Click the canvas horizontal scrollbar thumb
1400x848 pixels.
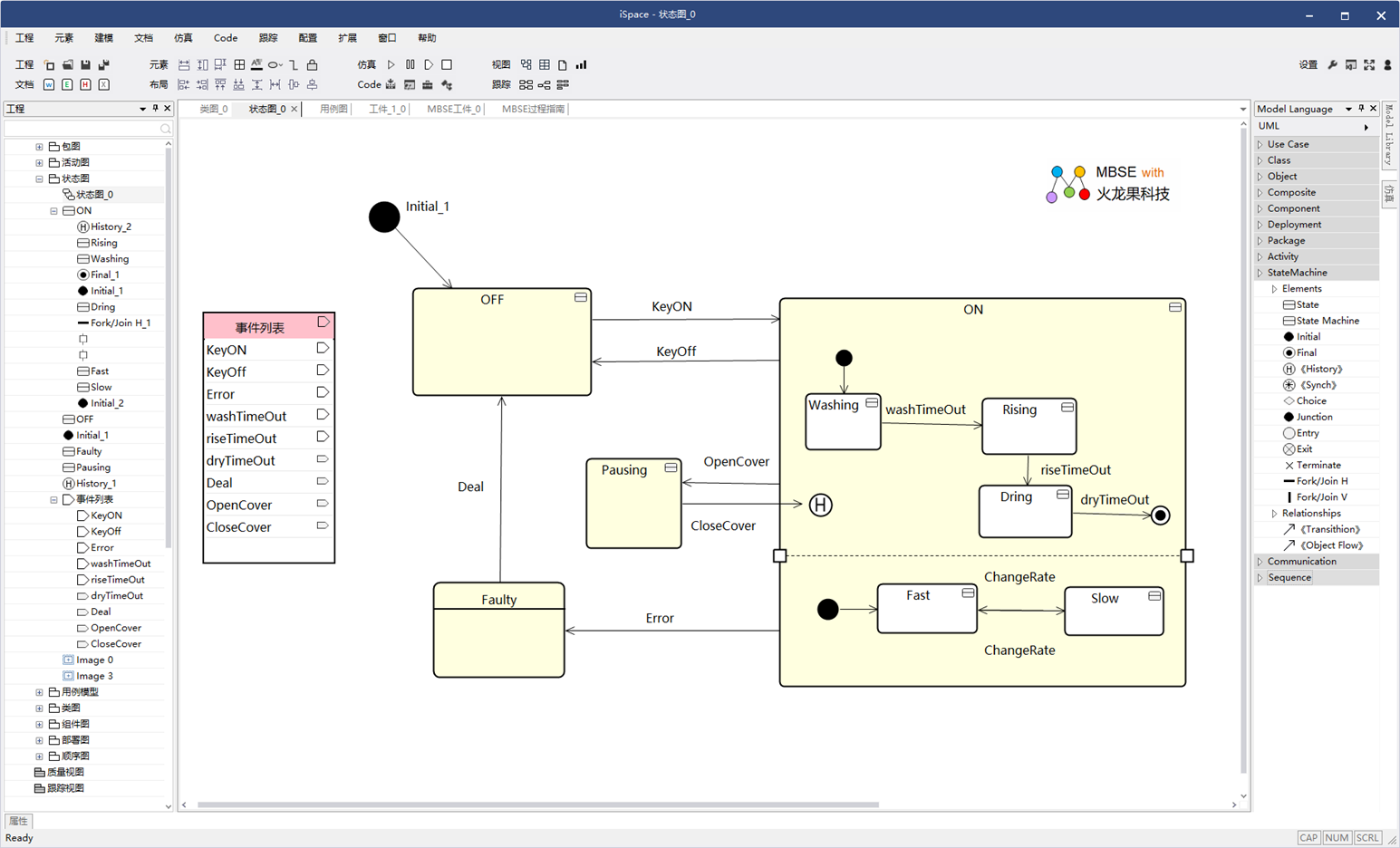tap(538, 805)
